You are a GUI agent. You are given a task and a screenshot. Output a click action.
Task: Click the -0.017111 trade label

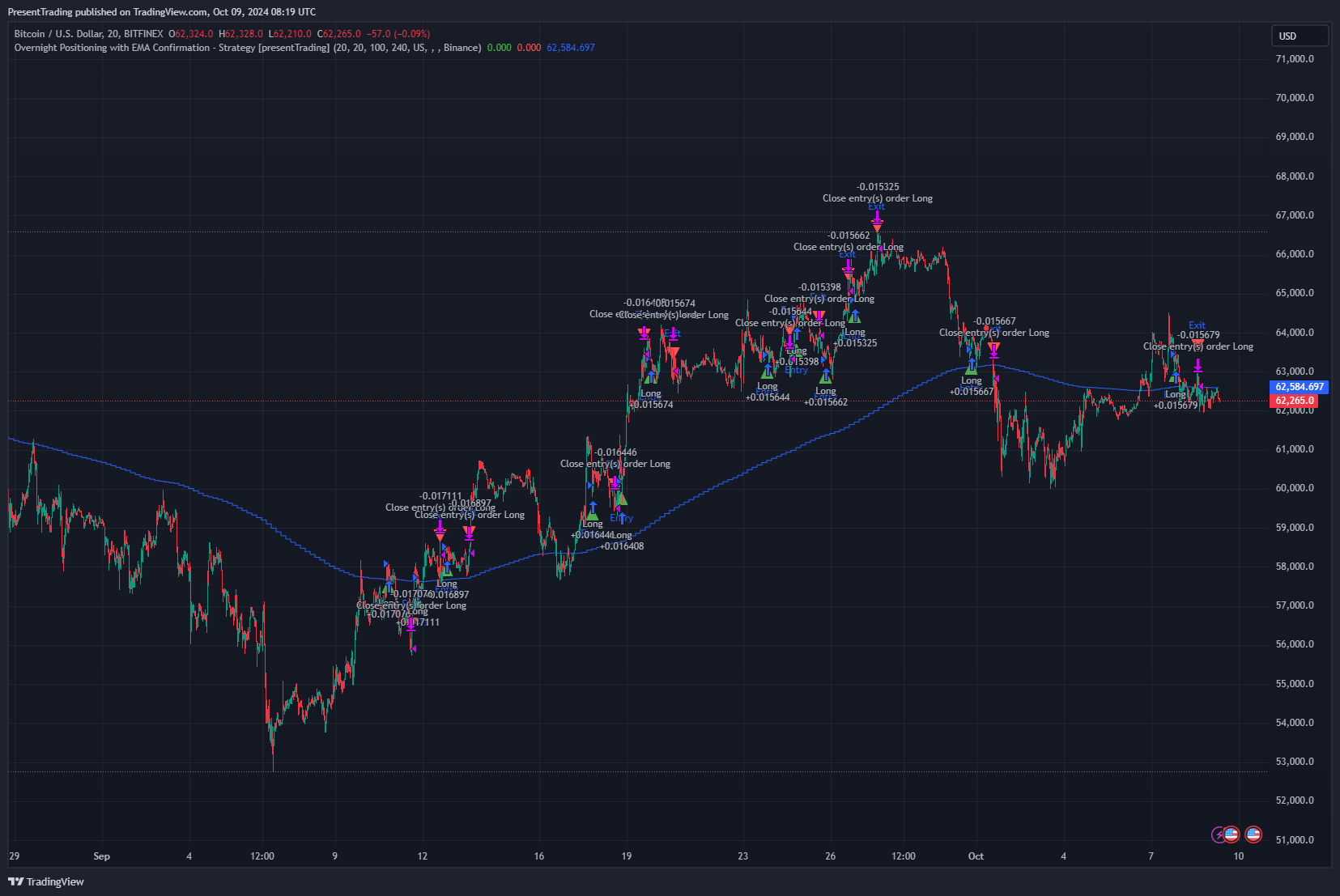(x=440, y=496)
